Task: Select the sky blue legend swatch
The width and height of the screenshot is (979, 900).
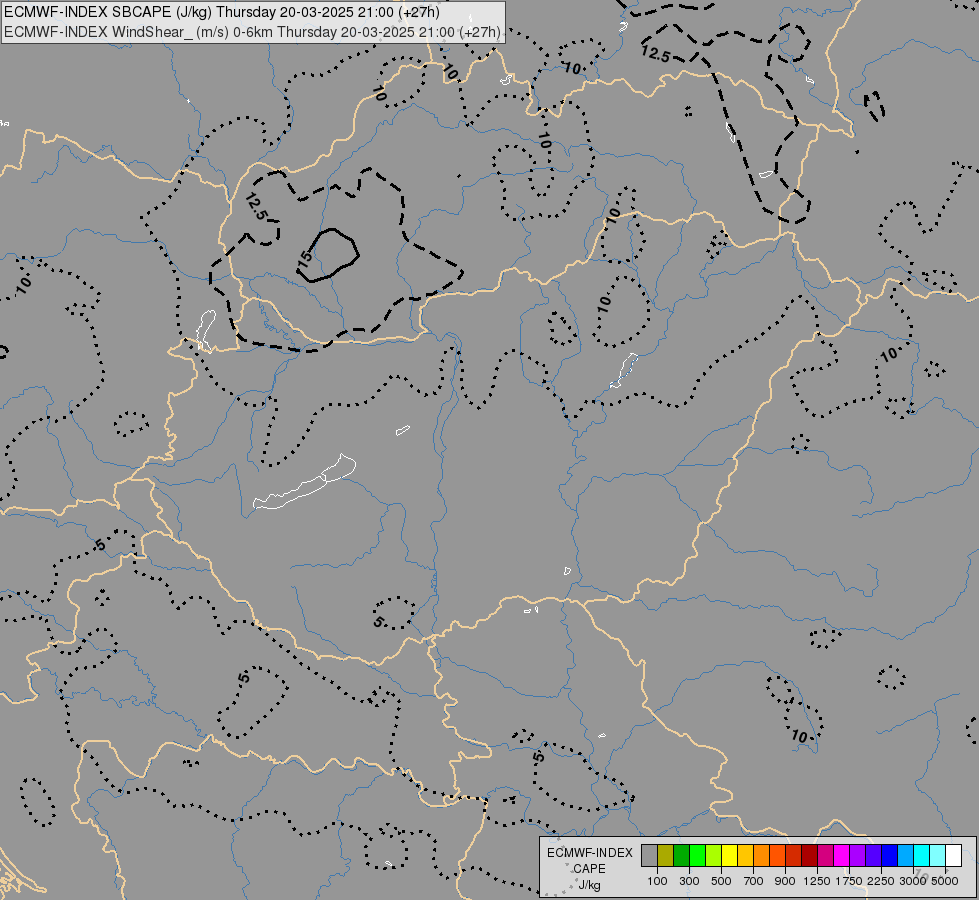Action: pyautogui.click(x=905, y=856)
